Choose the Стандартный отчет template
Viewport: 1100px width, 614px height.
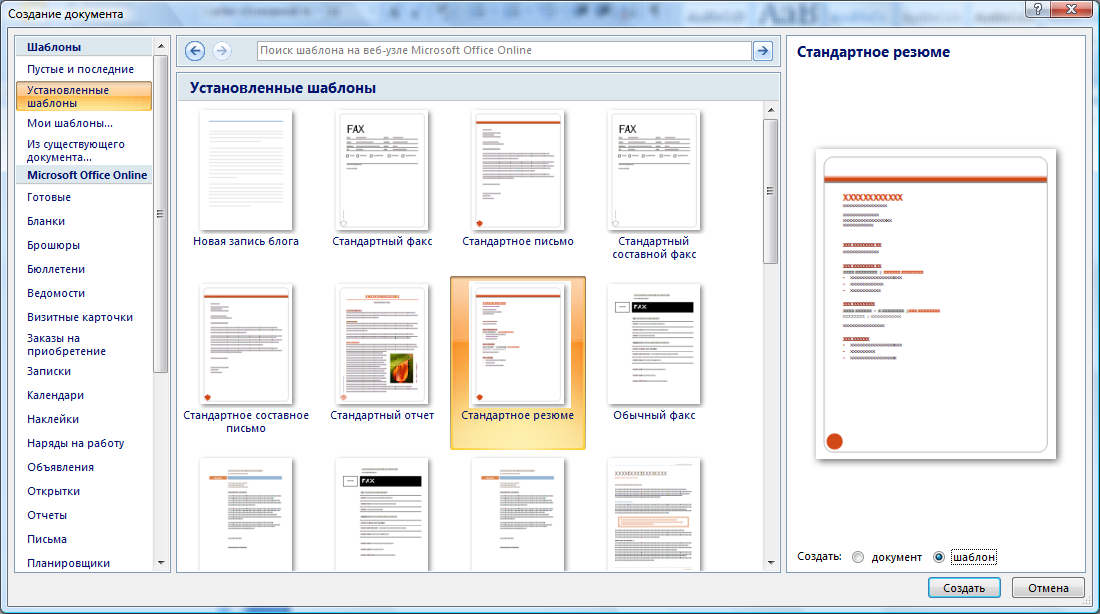(x=382, y=353)
